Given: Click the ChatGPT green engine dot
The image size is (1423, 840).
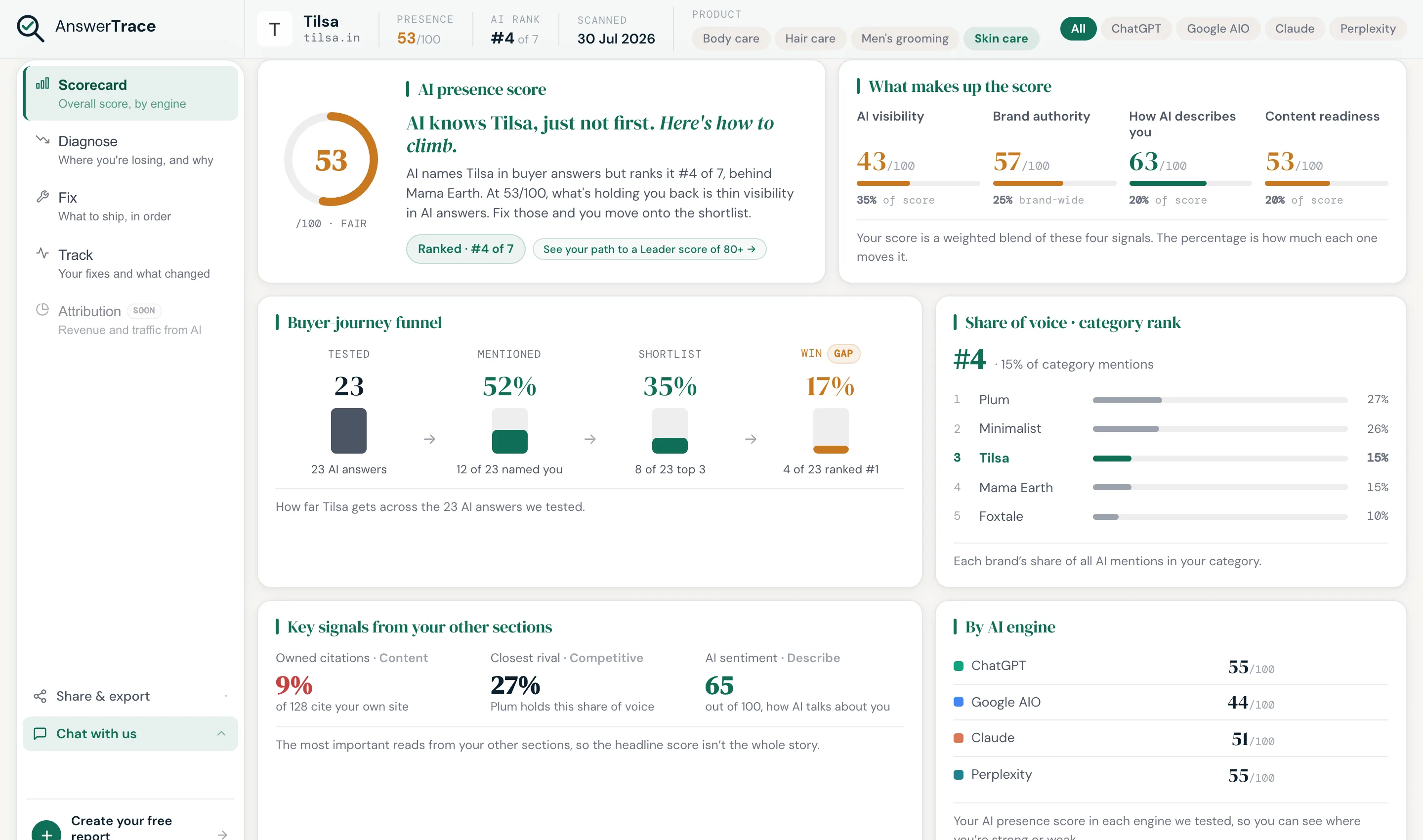Looking at the screenshot, I should (x=958, y=666).
